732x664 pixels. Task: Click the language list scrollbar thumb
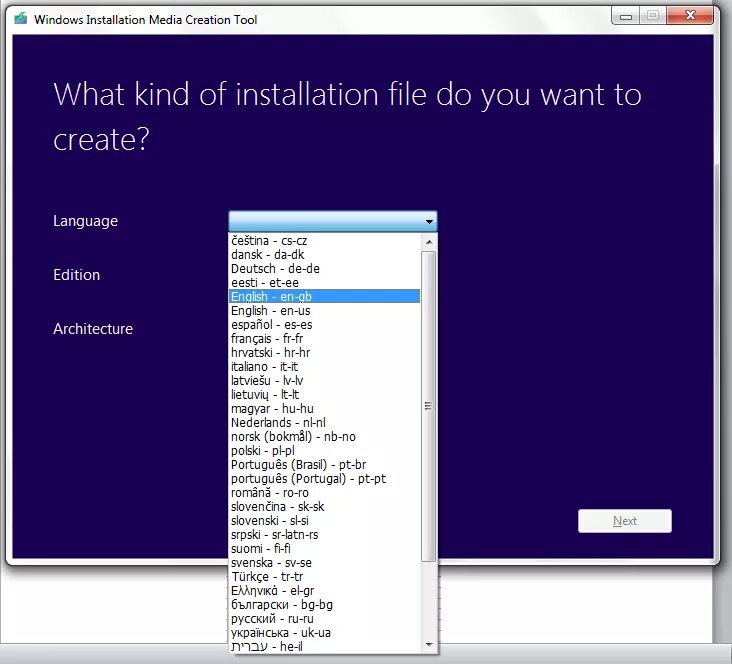(x=429, y=406)
